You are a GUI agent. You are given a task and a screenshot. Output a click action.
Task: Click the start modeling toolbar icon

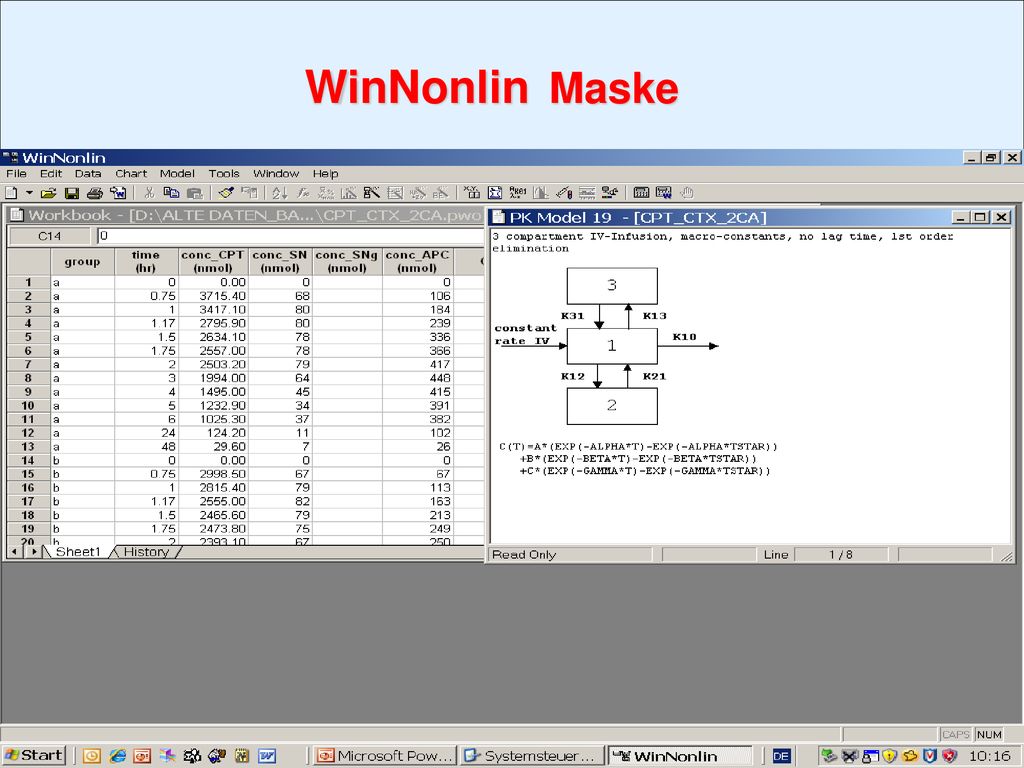[610, 193]
